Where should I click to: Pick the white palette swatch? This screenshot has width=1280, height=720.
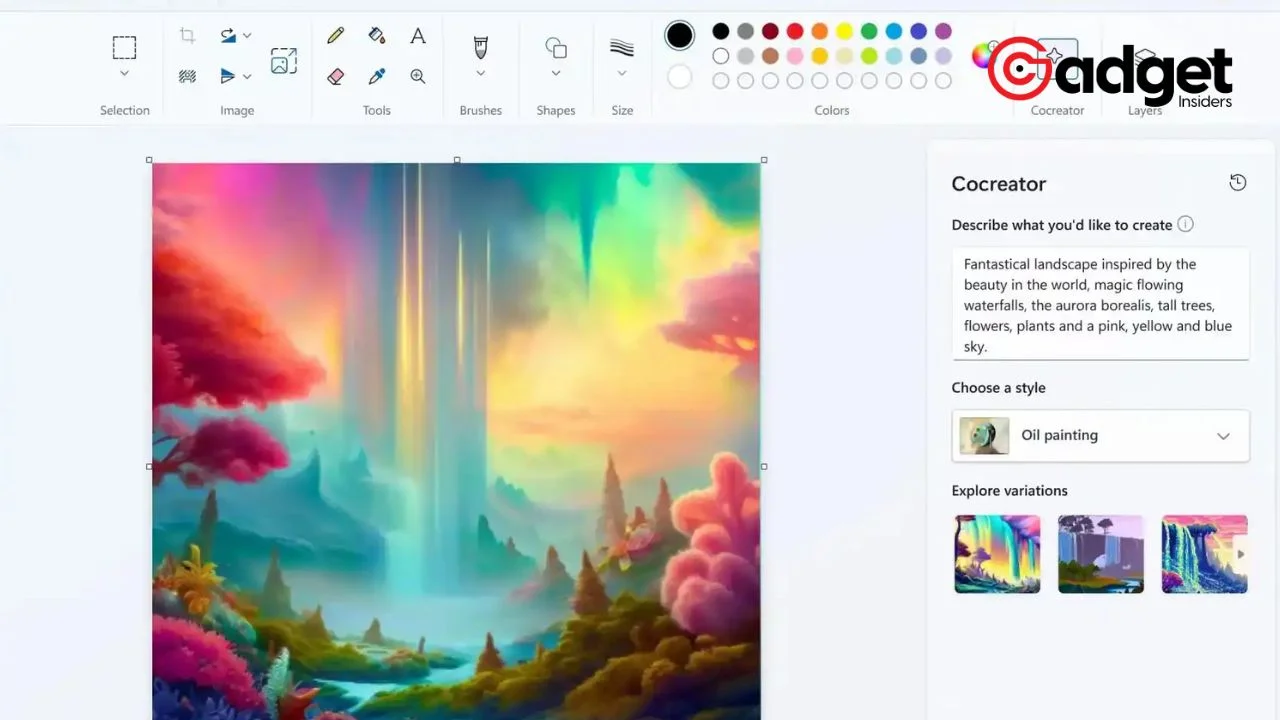point(720,56)
